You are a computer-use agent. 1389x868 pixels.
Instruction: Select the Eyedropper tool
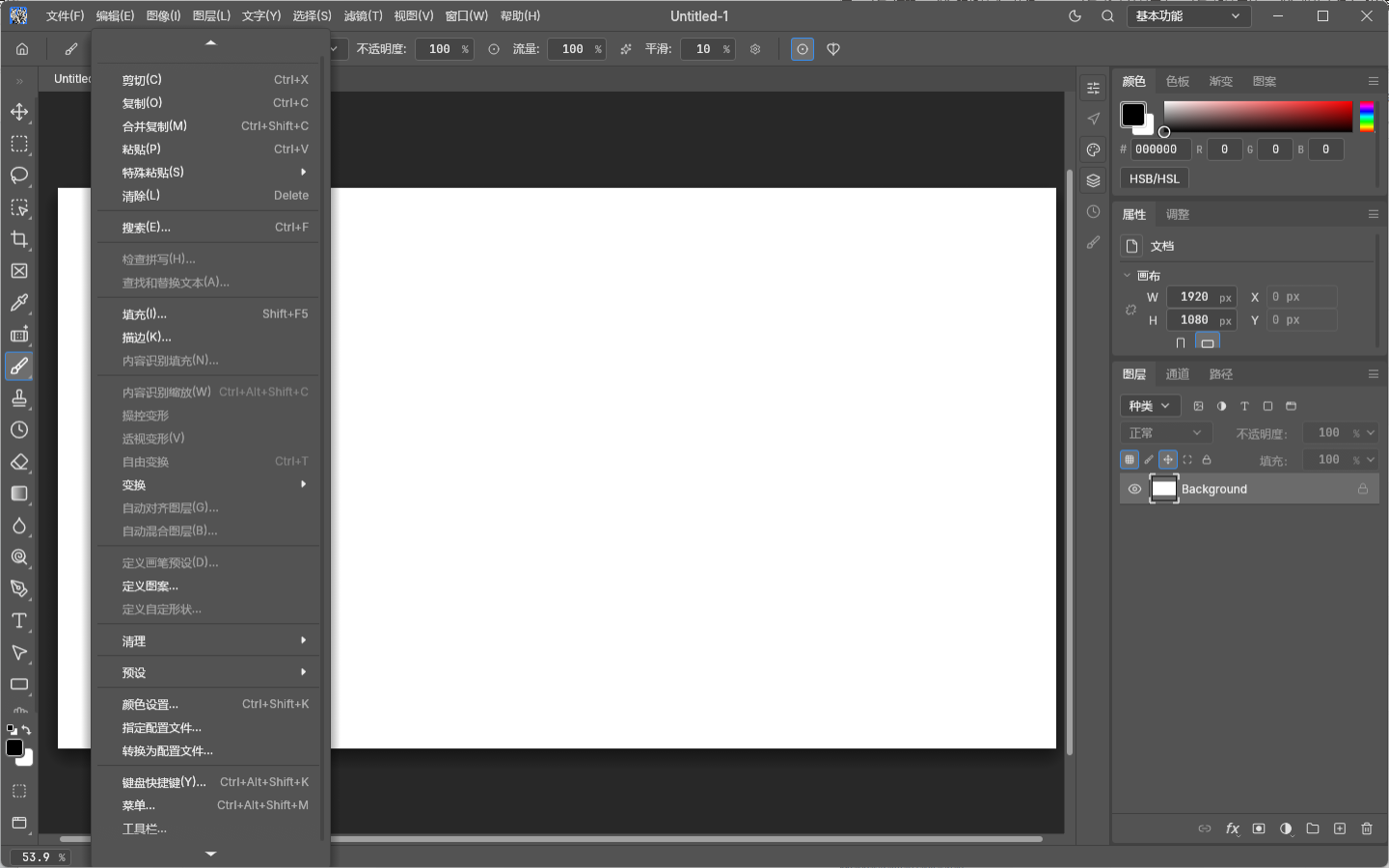click(x=19, y=303)
